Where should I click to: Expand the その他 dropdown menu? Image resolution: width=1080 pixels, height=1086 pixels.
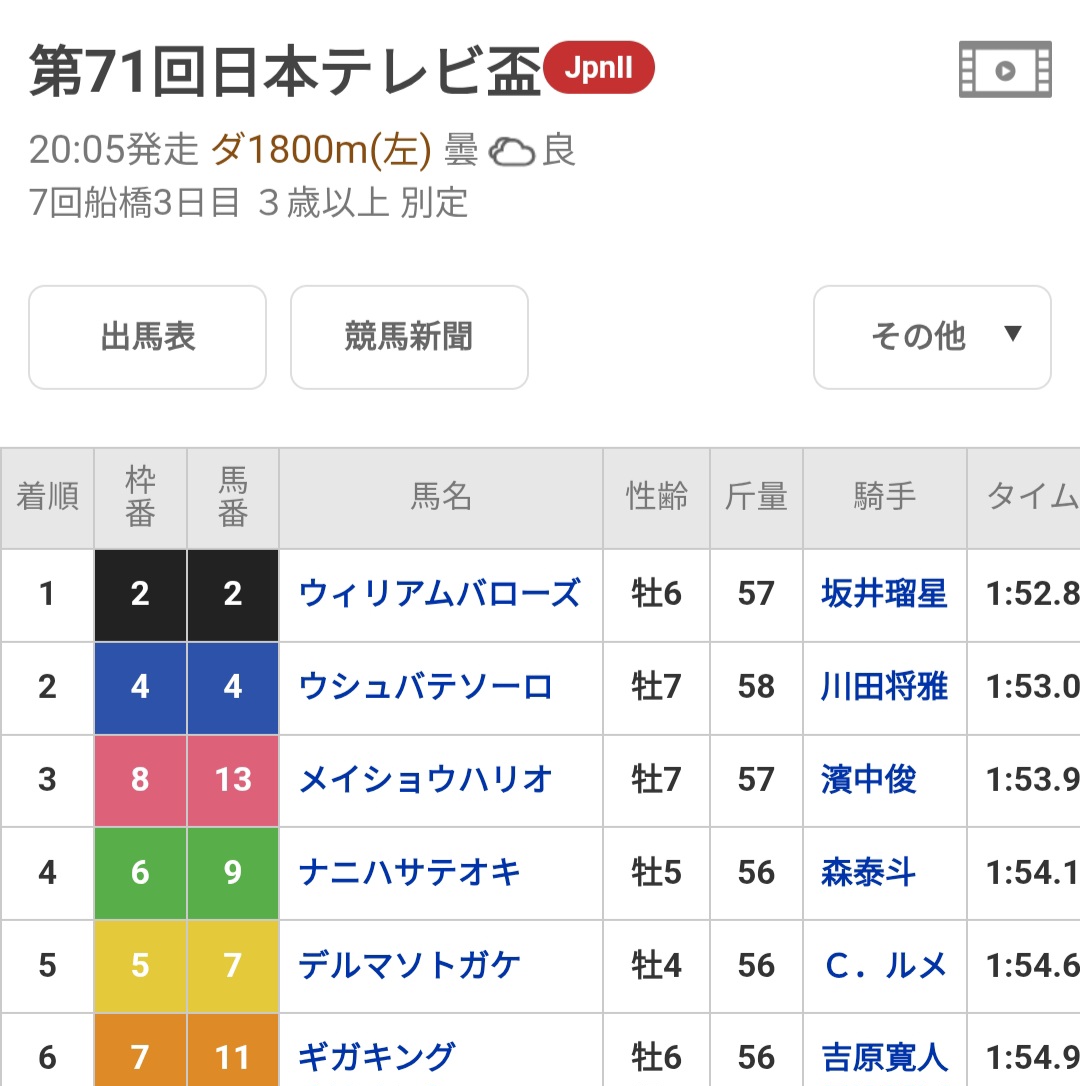tap(931, 337)
